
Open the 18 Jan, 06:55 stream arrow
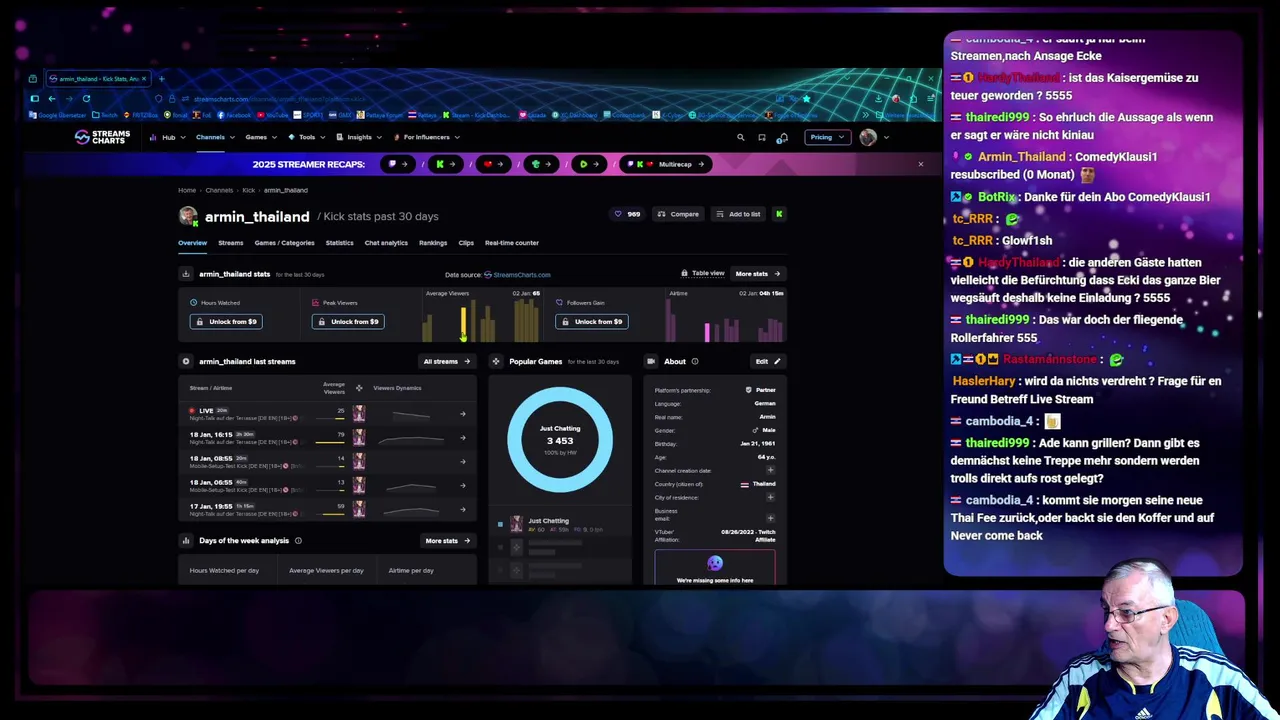[462, 486]
